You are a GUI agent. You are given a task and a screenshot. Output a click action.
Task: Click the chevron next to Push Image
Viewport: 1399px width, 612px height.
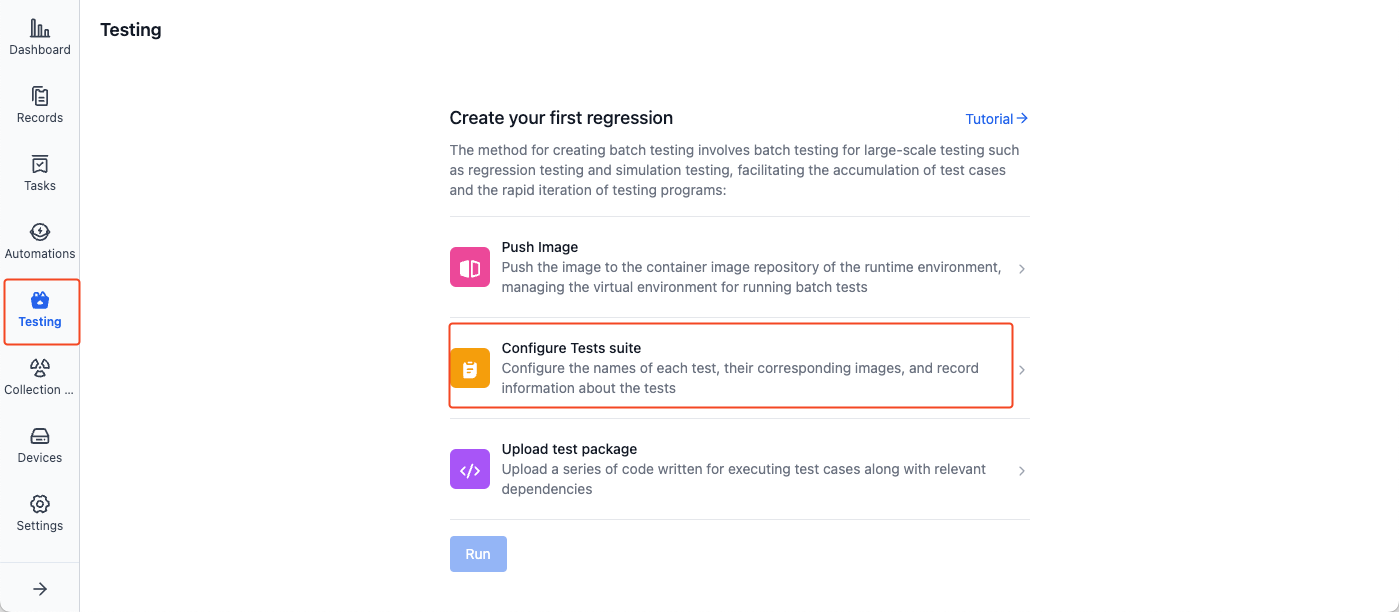click(1022, 269)
